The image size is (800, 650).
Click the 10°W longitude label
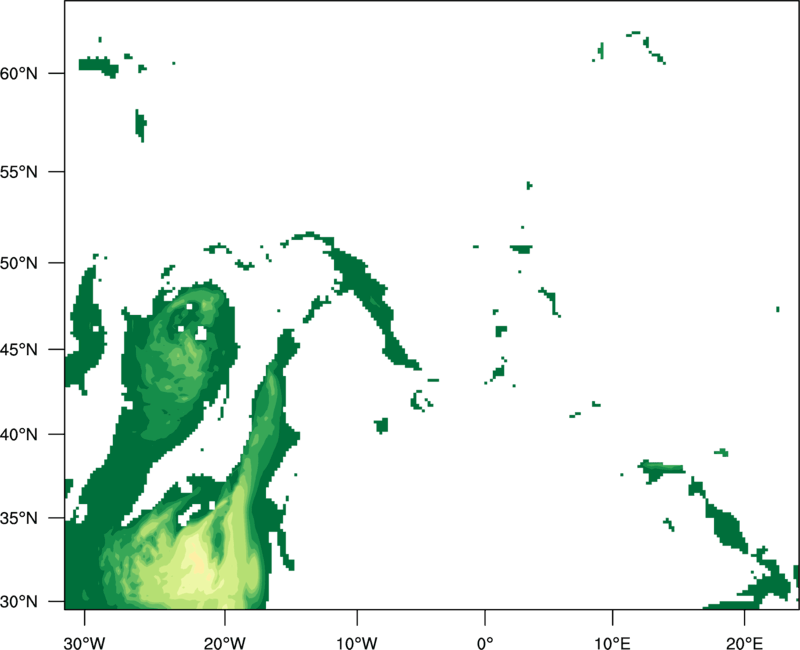[x=357, y=643]
